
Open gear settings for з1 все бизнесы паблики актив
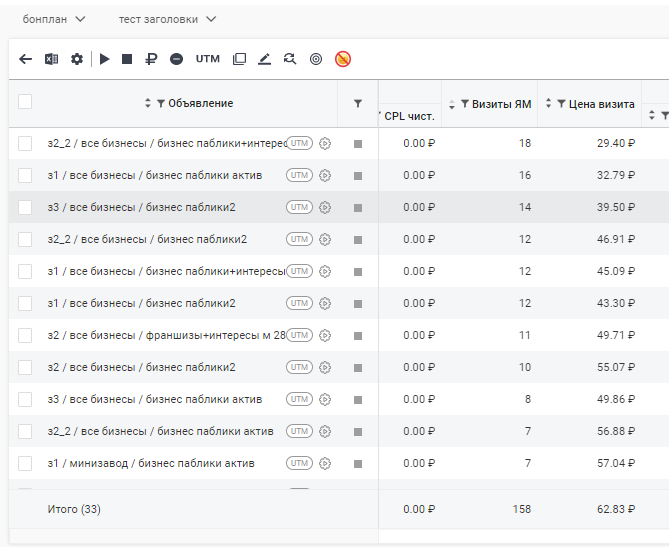tap(325, 175)
